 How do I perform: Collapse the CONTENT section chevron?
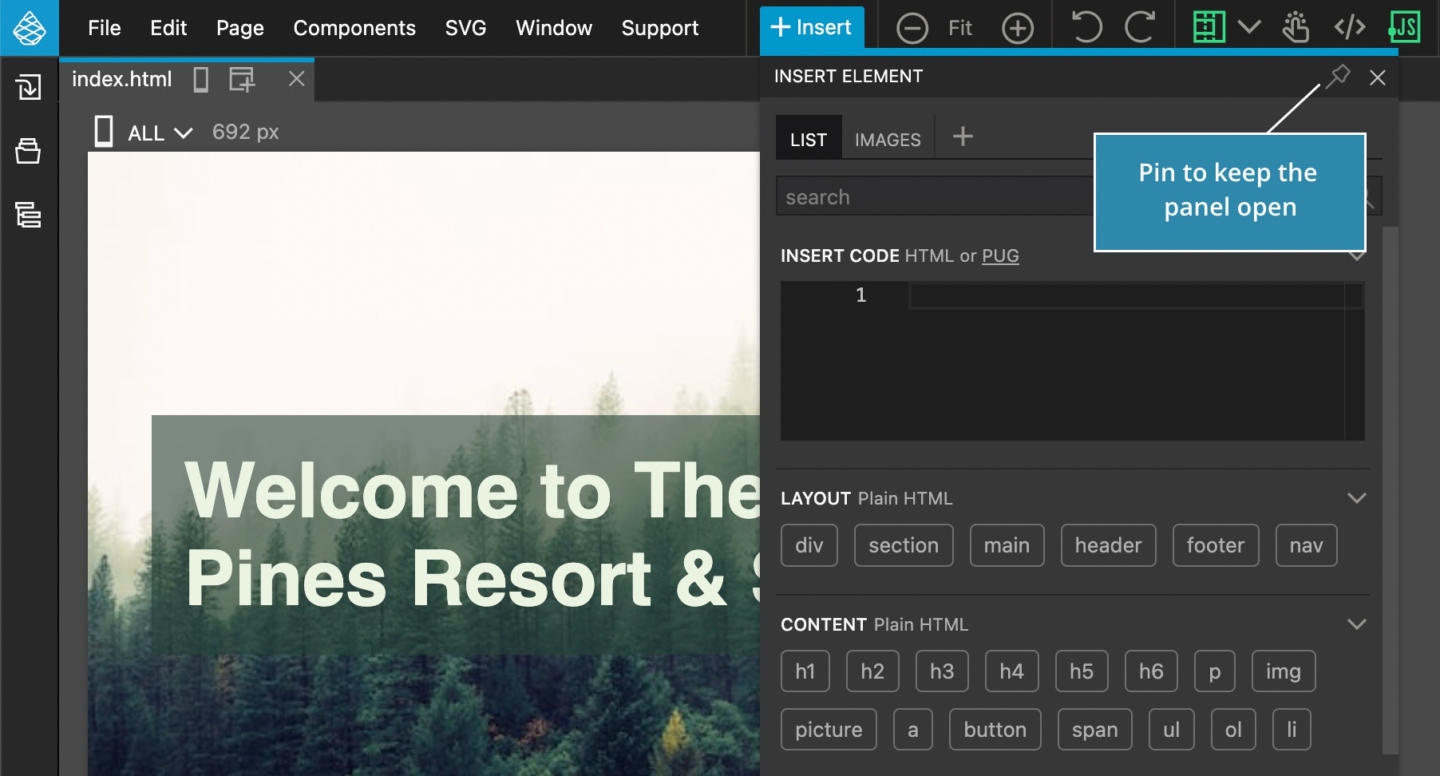click(1357, 623)
